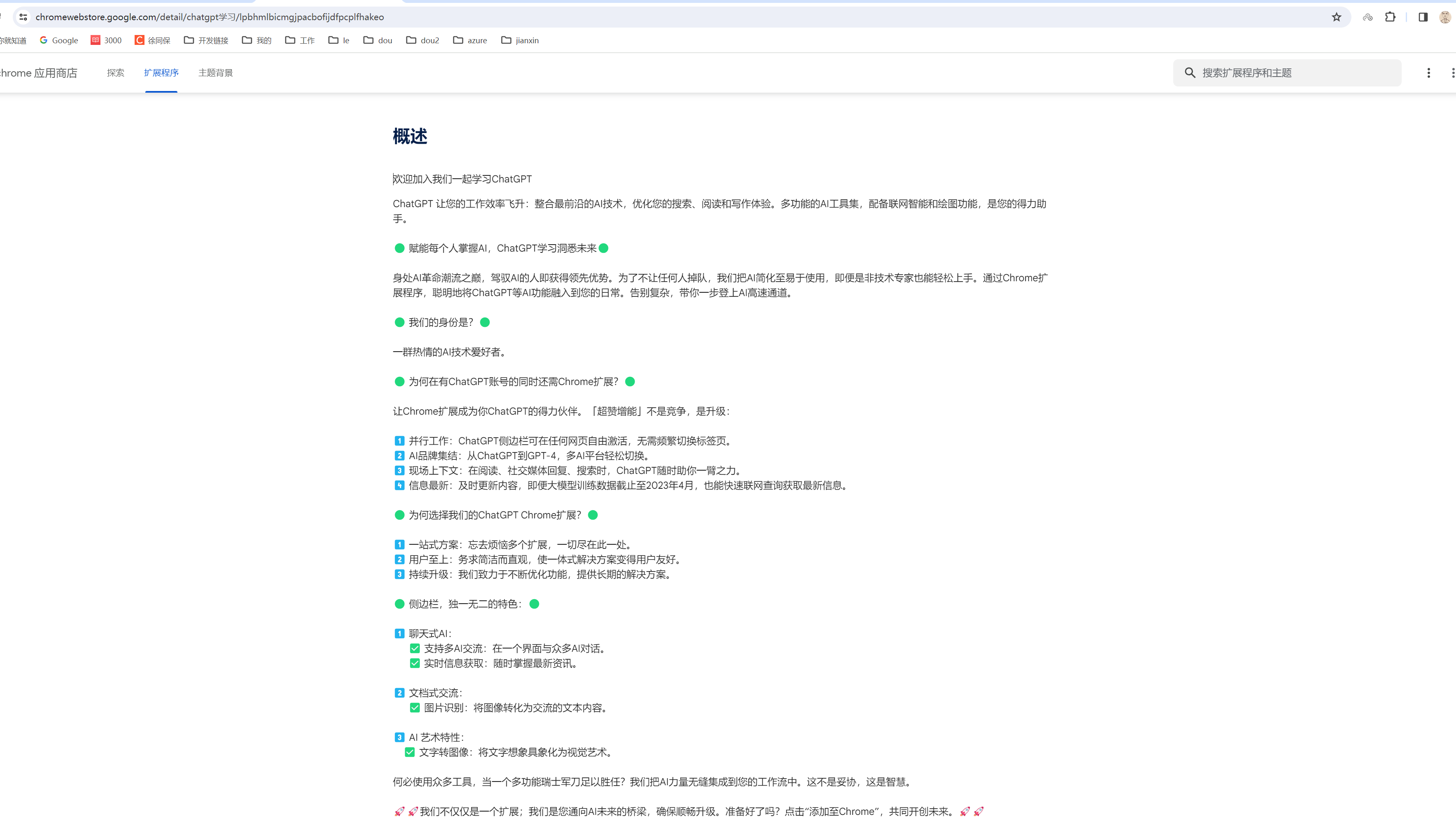Click the user profile avatar

pyautogui.click(x=1444, y=17)
